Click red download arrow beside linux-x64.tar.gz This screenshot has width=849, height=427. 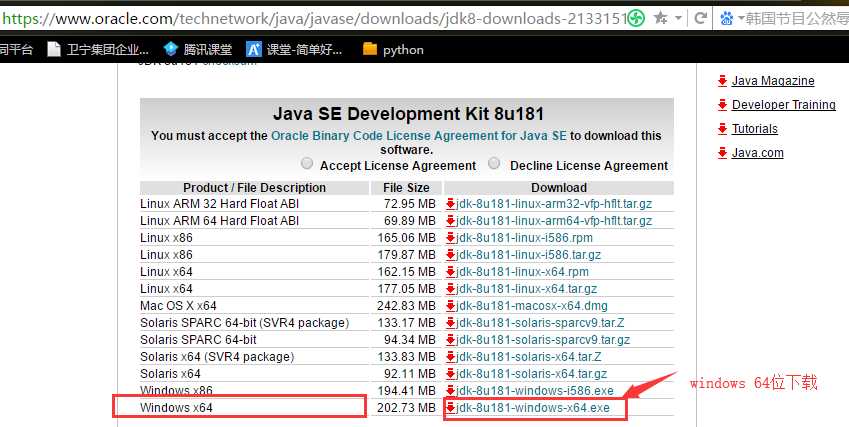pos(450,289)
